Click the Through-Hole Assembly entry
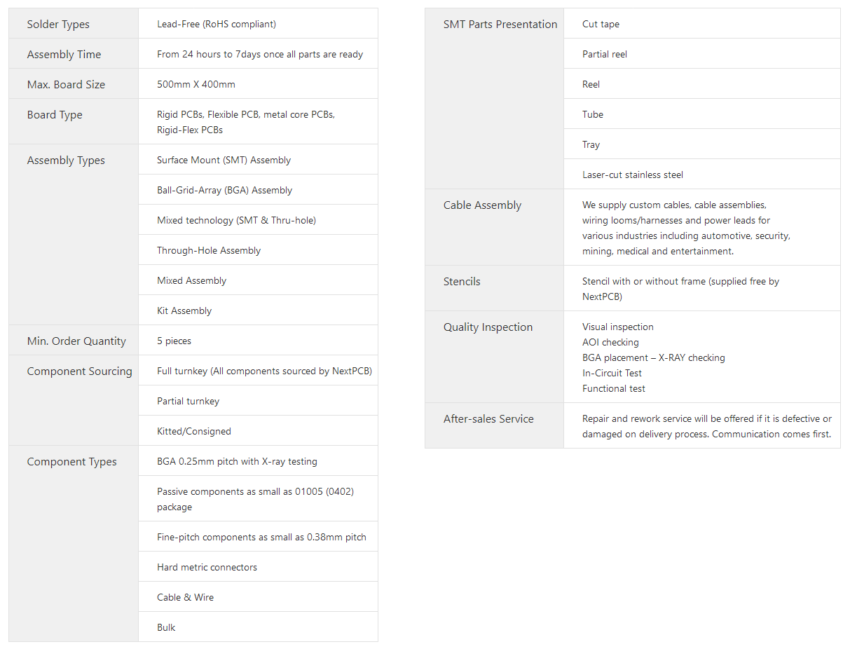 point(209,250)
